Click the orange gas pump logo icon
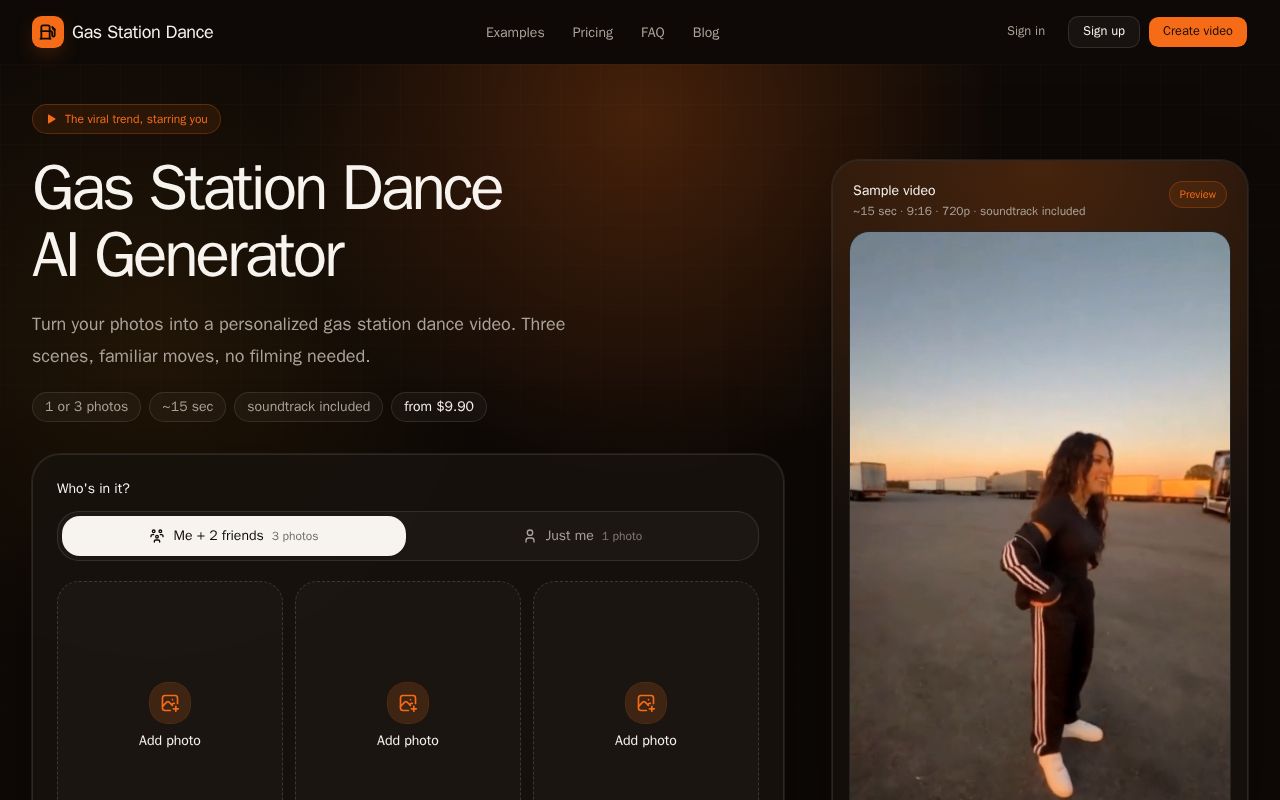 [x=48, y=32]
